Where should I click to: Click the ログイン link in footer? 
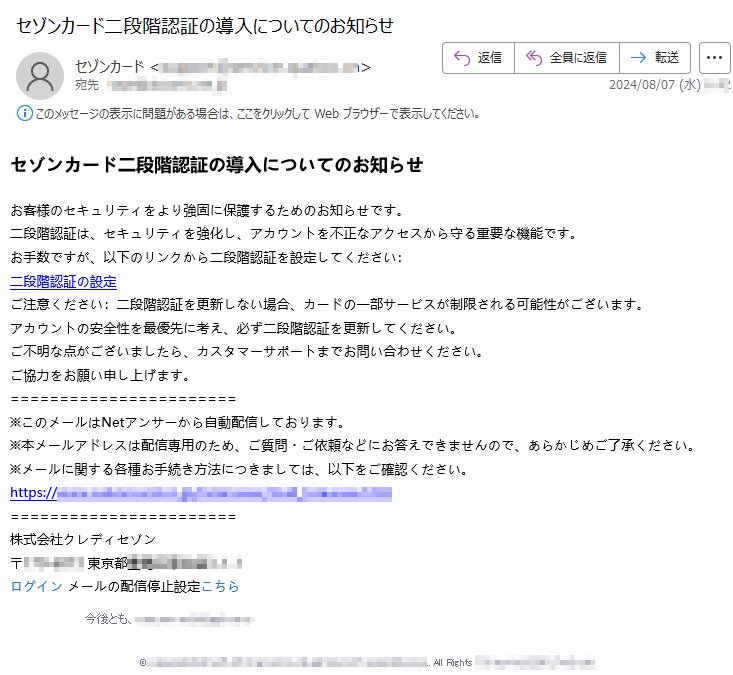tap(36, 586)
